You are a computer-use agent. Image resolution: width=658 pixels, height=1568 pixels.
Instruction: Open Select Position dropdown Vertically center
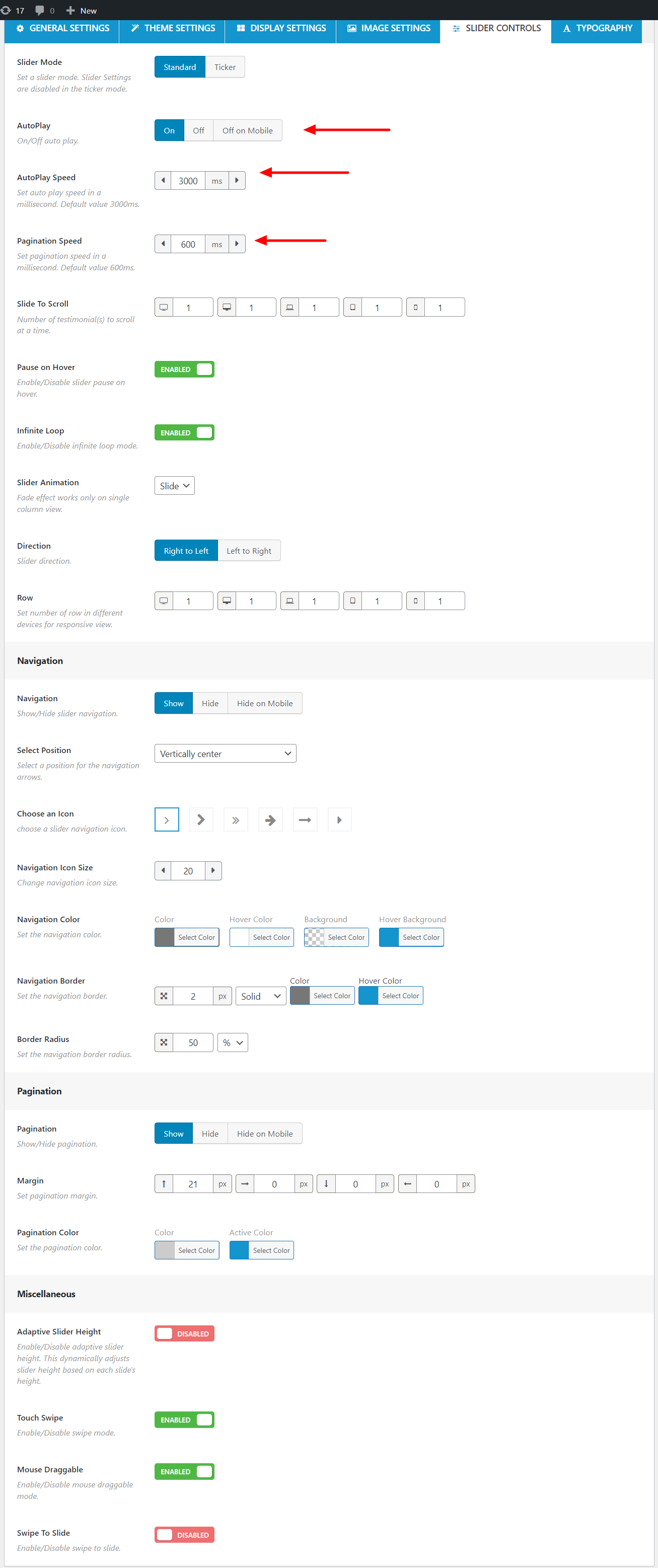[225, 753]
